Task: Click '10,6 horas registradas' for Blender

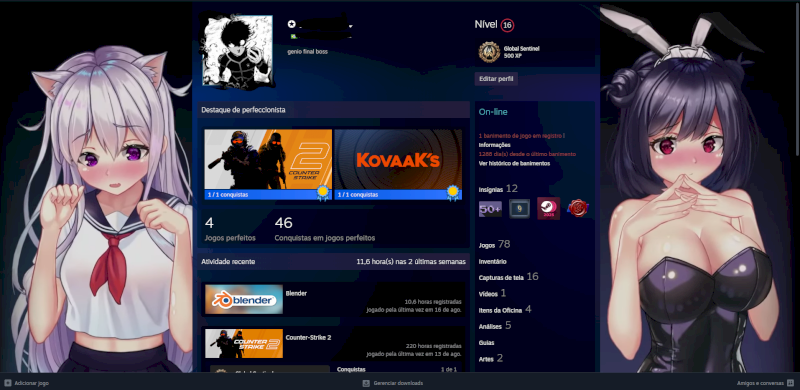Action: pyautogui.click(x=433, y=302)
